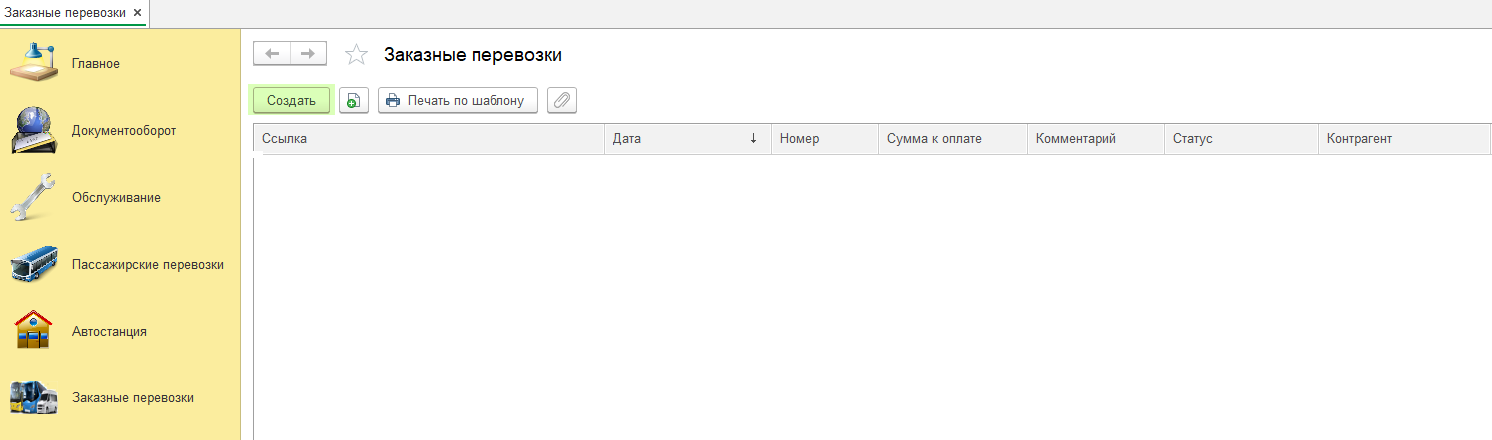The image size is (1492, 440).
Task: Go to Документооборот section
Action: pos(123,131)
